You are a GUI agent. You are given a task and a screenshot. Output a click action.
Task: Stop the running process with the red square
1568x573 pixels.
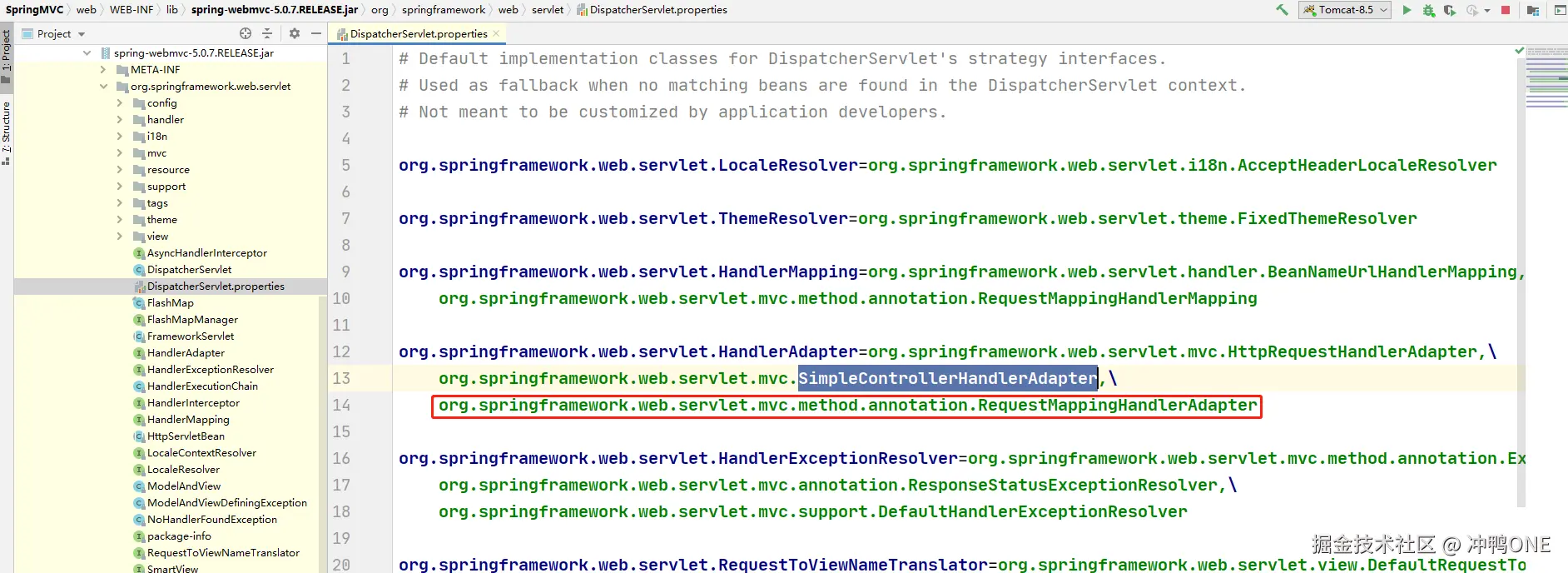click(x=1505, y=10)
